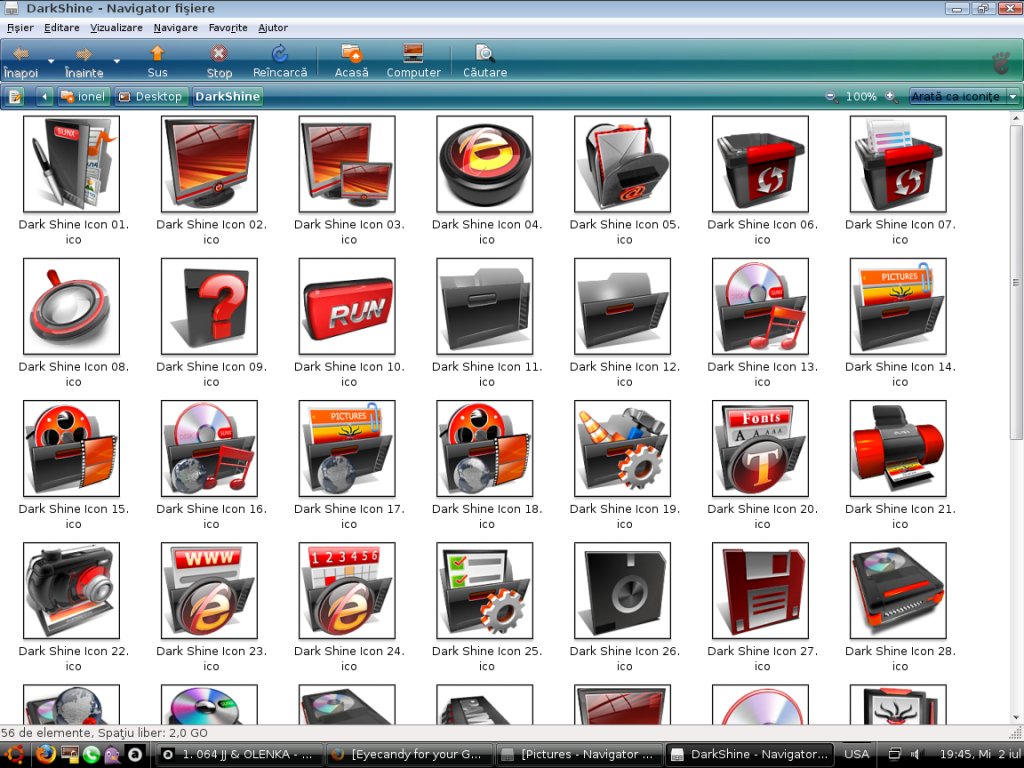Stop loading with the Stop button
Viewport: 1024px width, 768px height.
(x=219, y=61)
